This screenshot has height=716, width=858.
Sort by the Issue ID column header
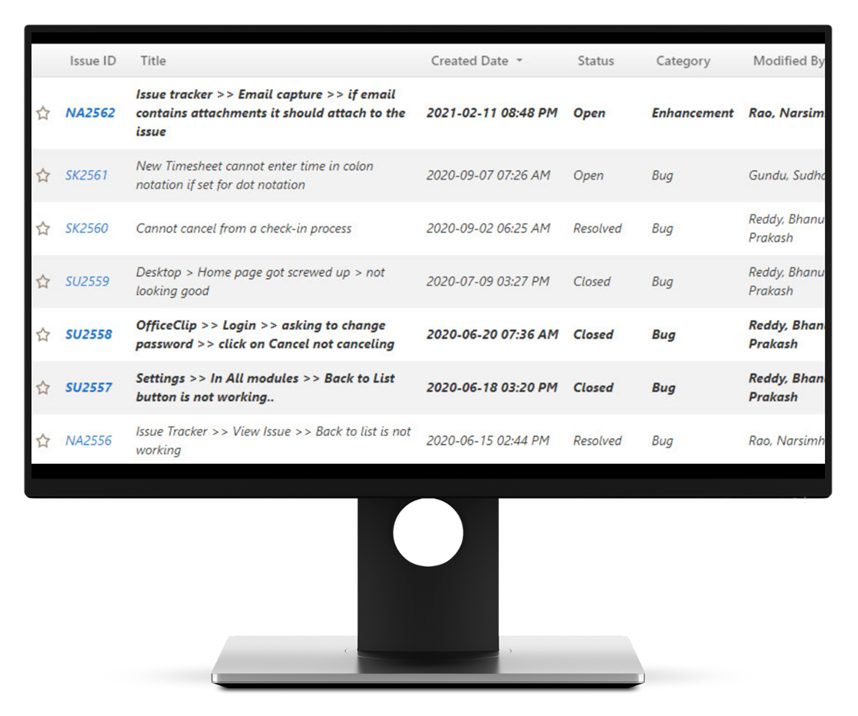92,61
